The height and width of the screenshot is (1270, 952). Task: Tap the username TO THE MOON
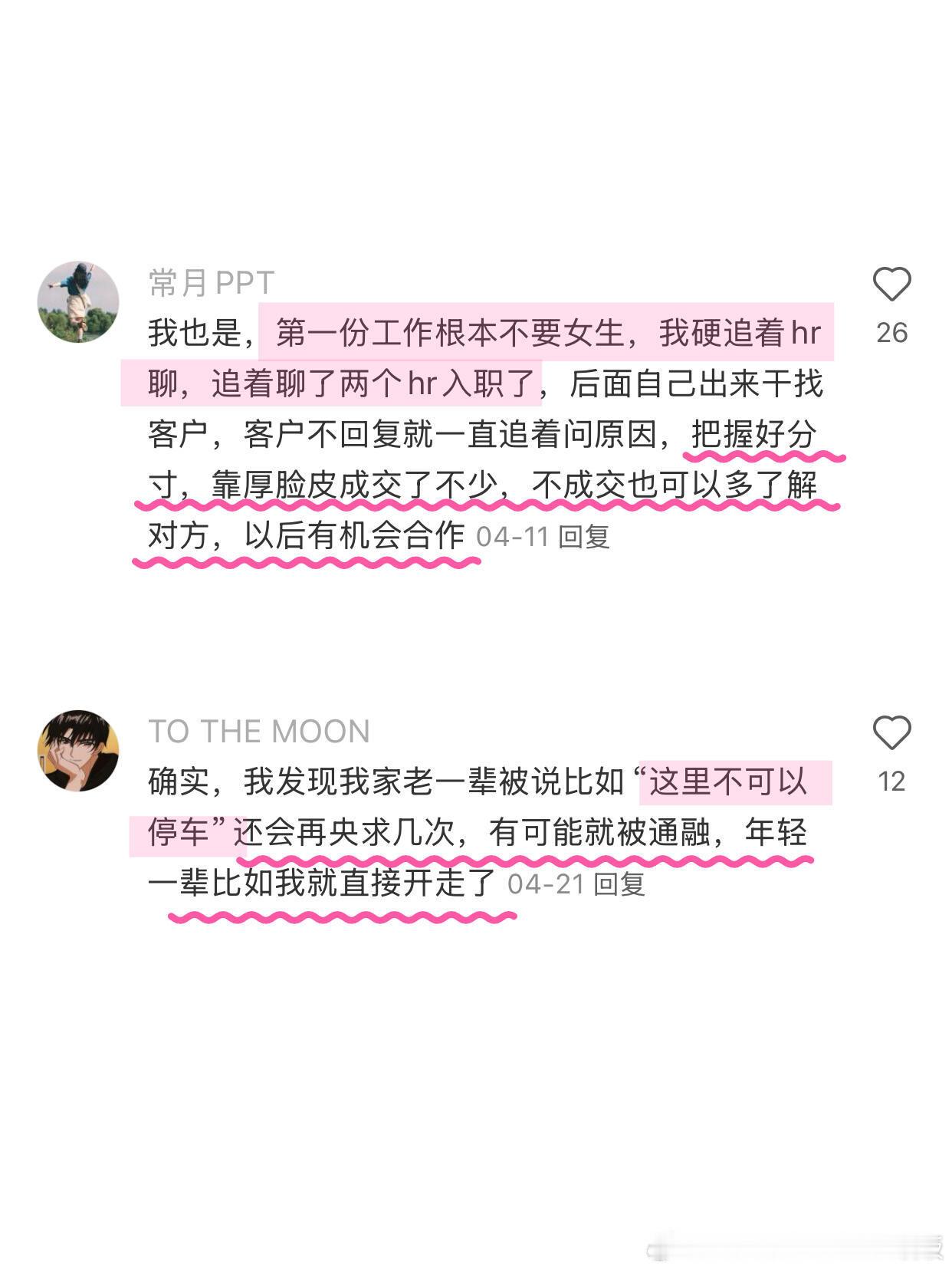[x=259, y=732]
